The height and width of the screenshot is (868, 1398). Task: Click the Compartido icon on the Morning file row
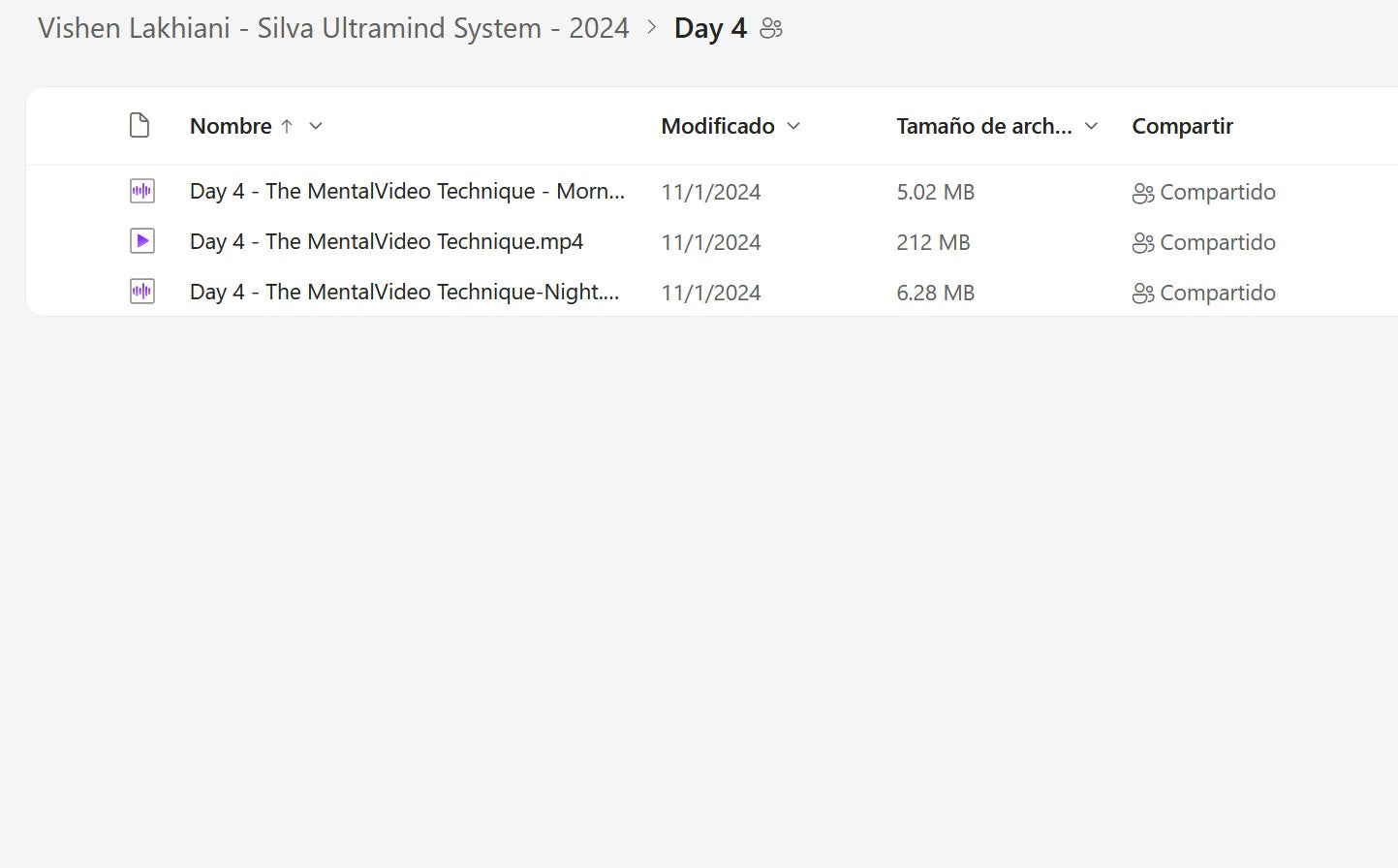click(1143, 193)
